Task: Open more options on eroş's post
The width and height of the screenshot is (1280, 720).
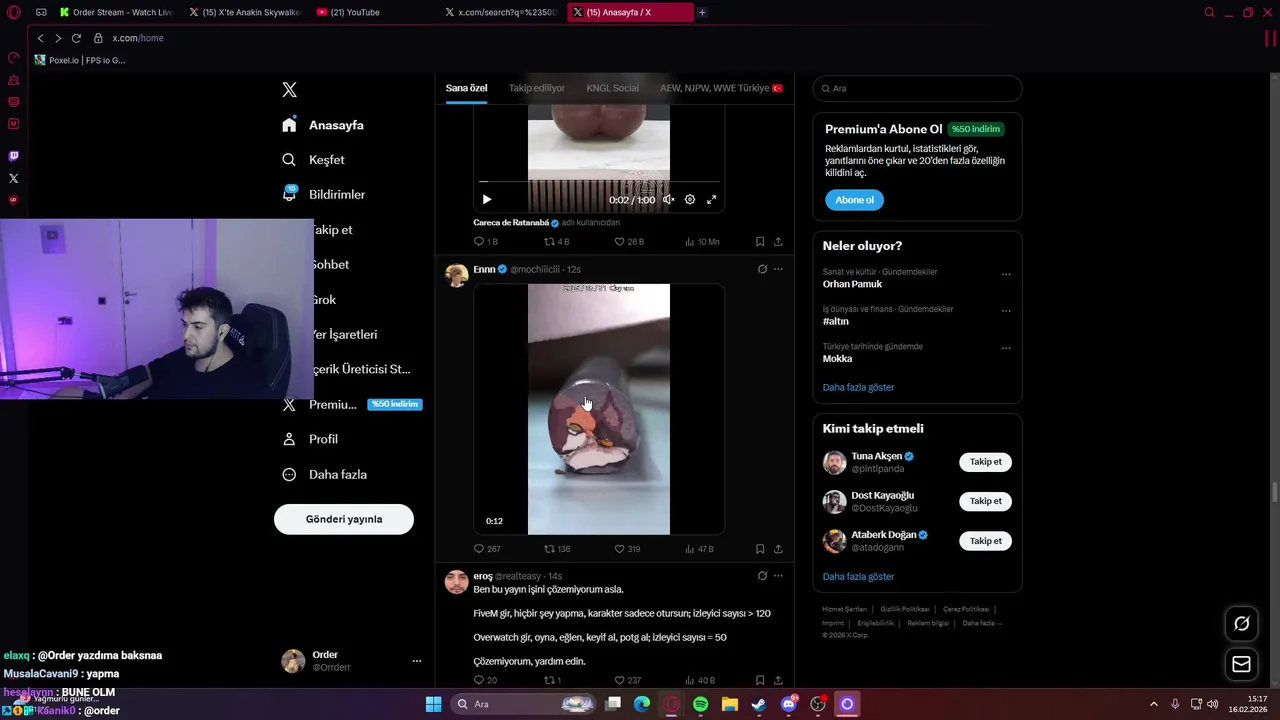Action: coord(778,576)
